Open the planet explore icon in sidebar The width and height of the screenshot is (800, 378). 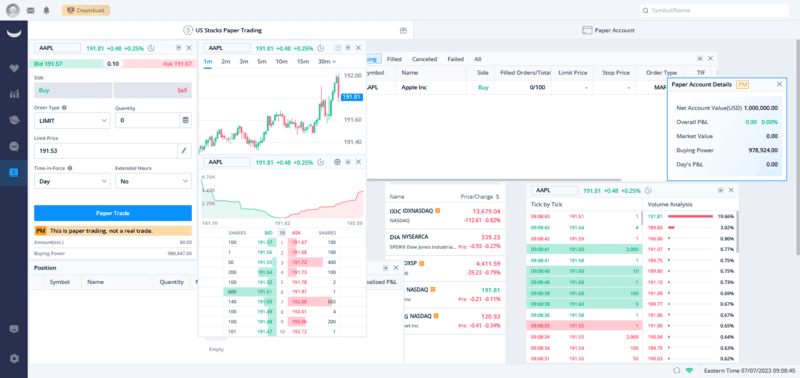click(14, 120)
